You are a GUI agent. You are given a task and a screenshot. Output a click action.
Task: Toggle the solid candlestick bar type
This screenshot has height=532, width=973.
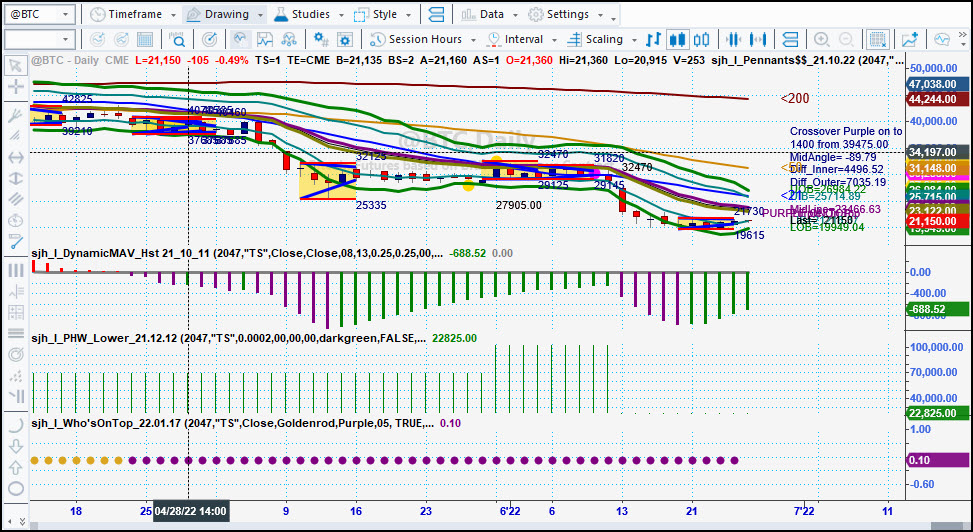[678, 40]
